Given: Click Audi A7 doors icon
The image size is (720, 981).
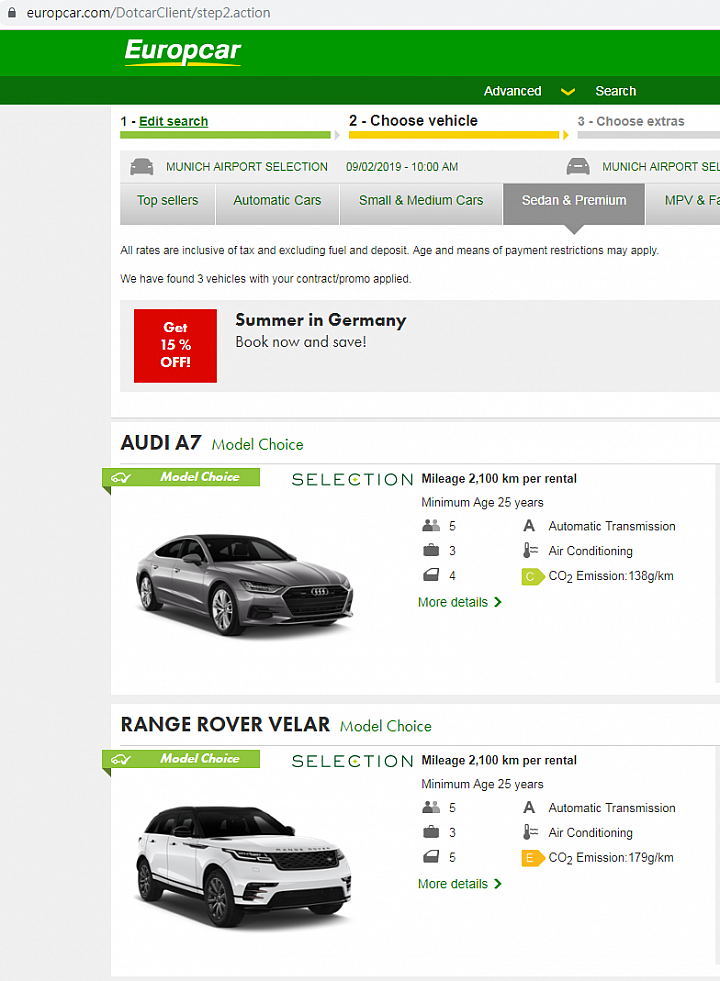Looking at the screenshot, I should tap(431, 575).
